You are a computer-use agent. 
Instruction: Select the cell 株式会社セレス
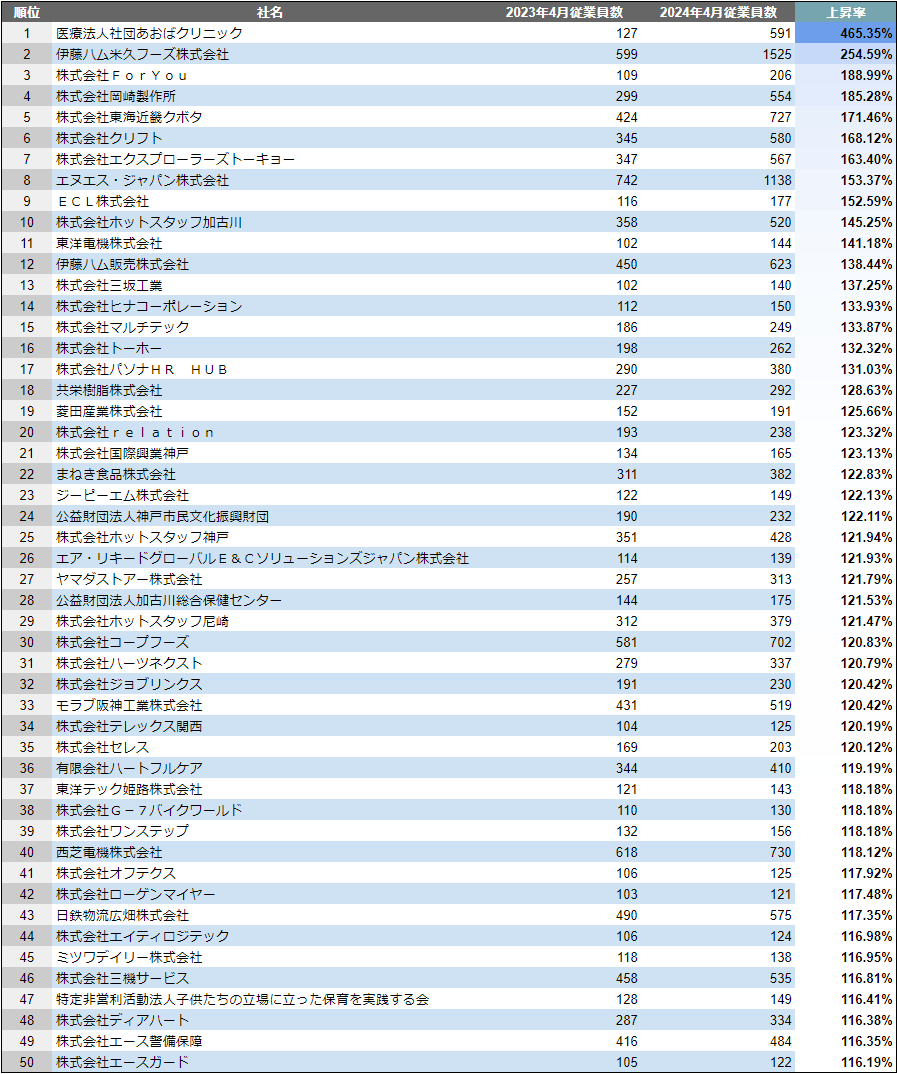tap(103, 747)
